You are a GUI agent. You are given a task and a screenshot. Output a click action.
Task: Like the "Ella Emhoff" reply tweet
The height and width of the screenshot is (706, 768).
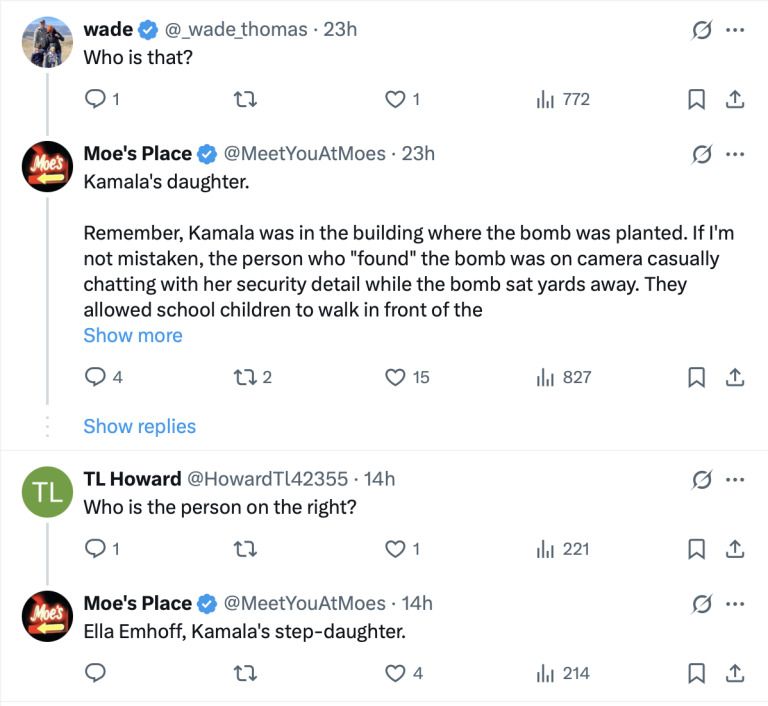click(396, 673)
